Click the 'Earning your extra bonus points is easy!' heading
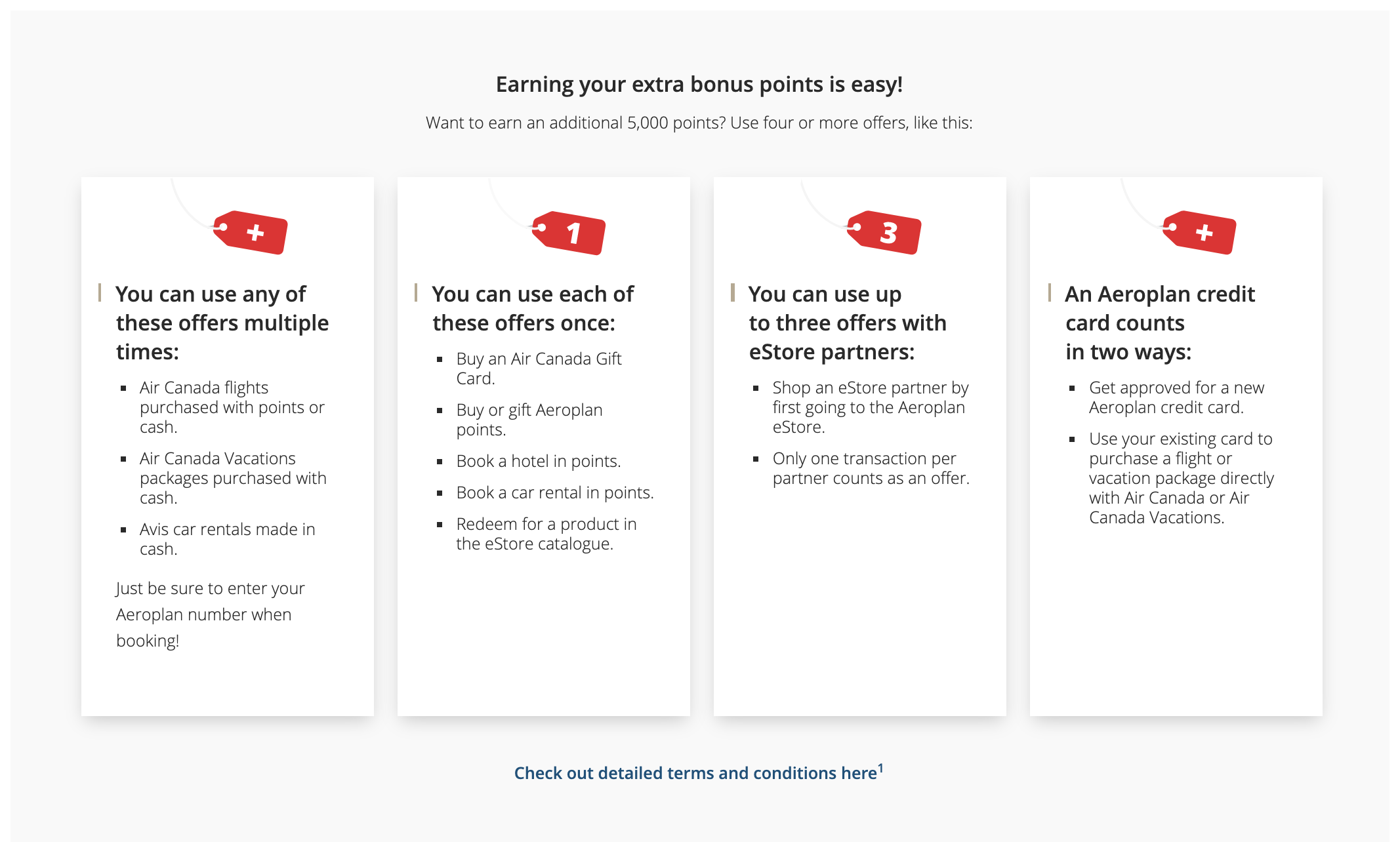The image size is (1400, 842). [699, 85]
